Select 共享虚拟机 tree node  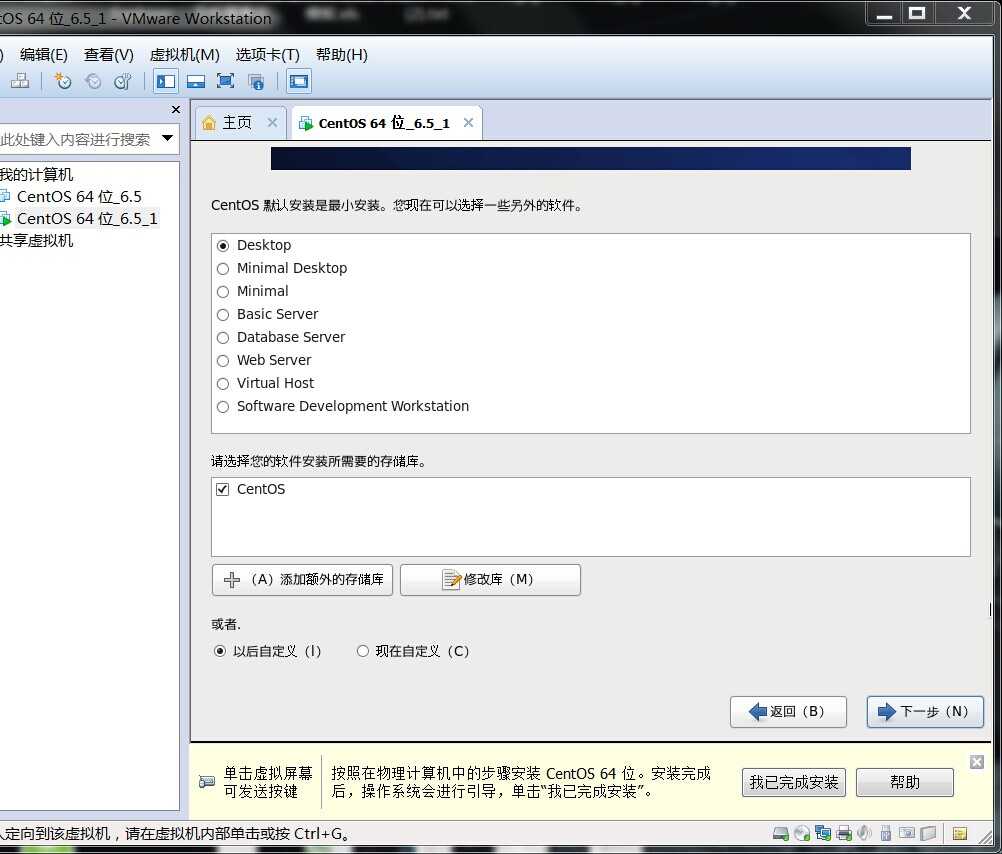coord(36,240)
